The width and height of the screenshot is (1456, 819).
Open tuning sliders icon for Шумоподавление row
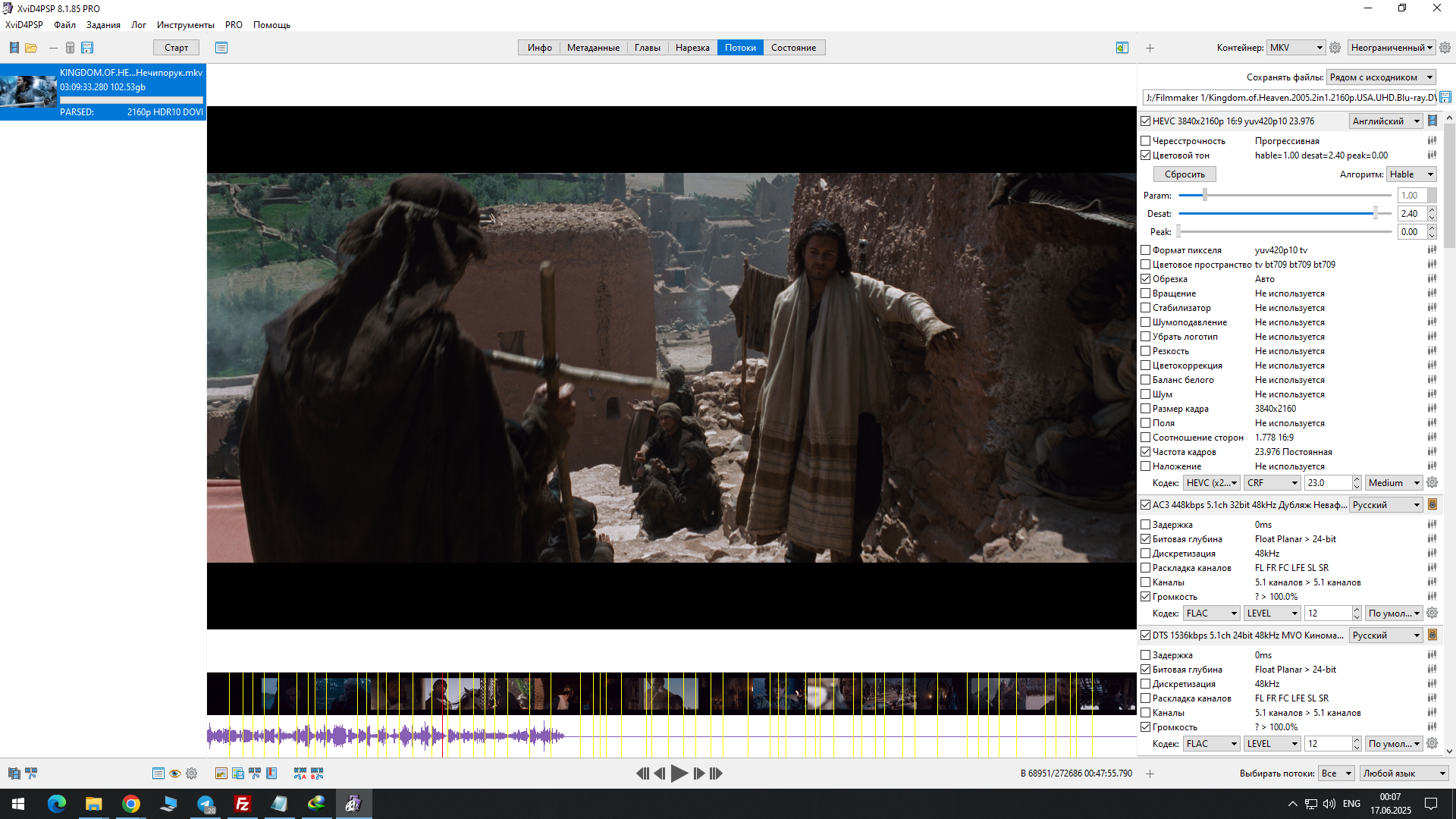point(1432,322)
